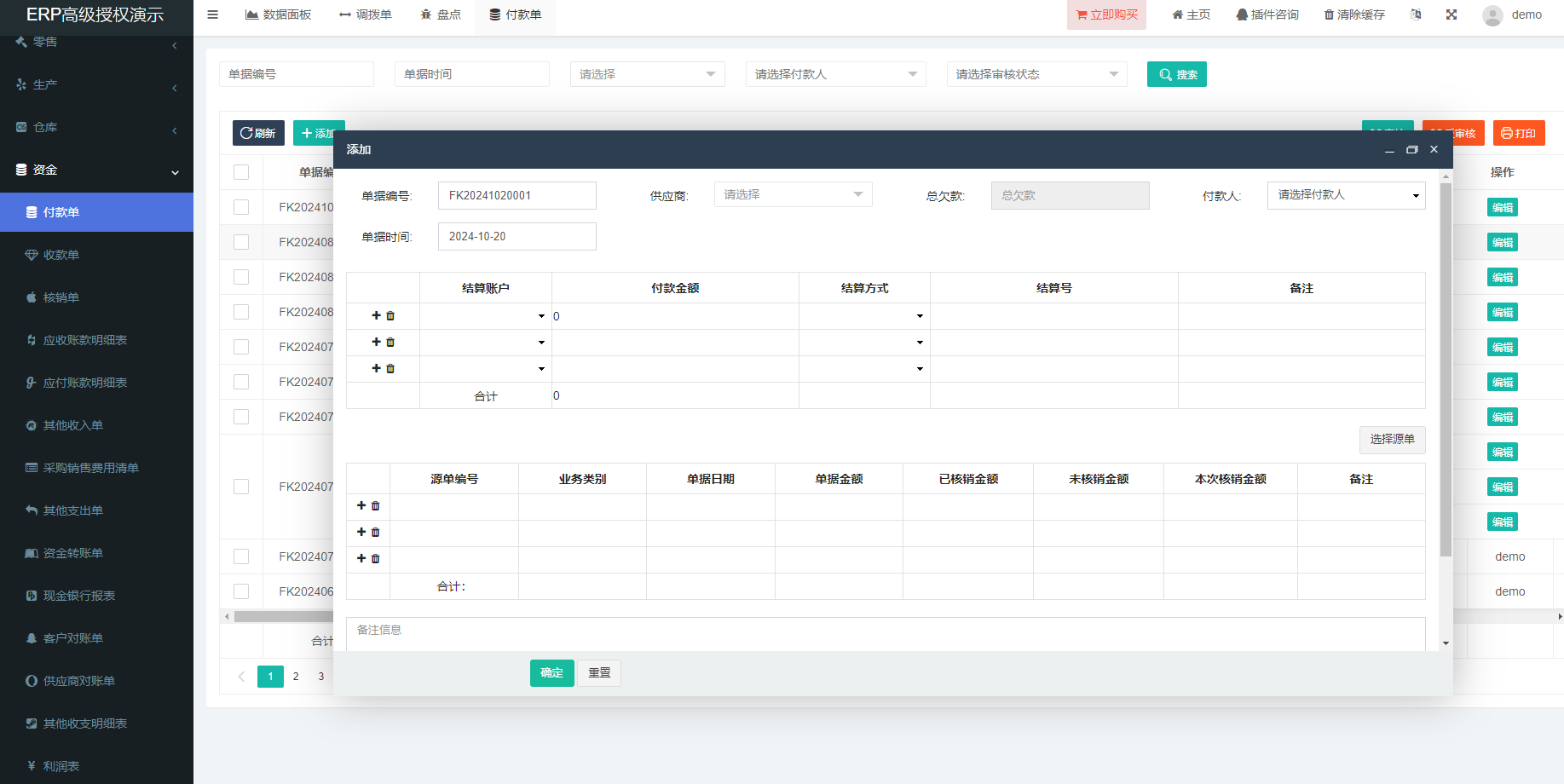
Task: Add a row after first settlement account row
Action: click(376, 315)
